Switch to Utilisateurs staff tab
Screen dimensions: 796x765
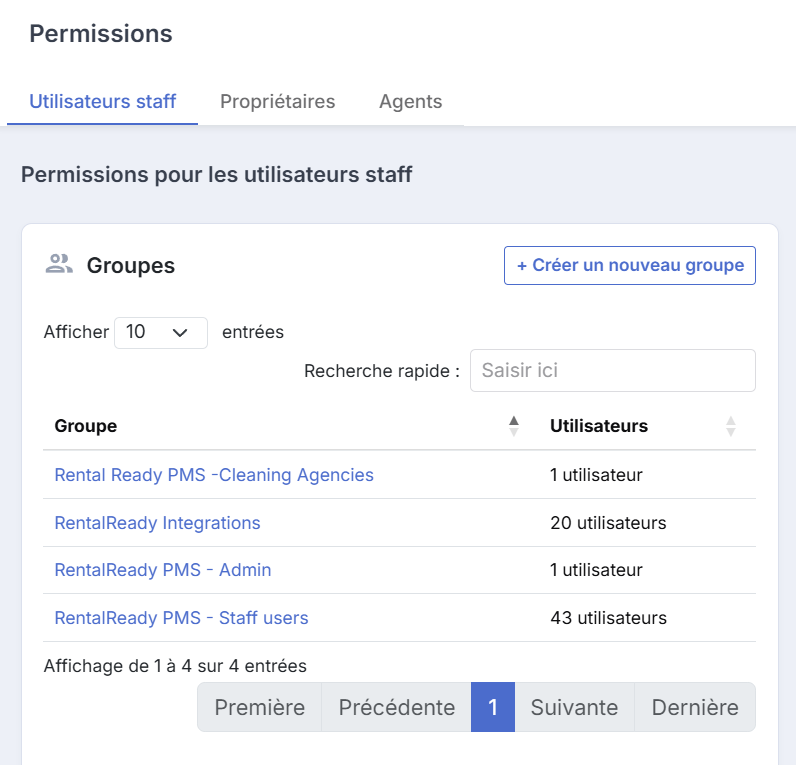click(103, 102)
